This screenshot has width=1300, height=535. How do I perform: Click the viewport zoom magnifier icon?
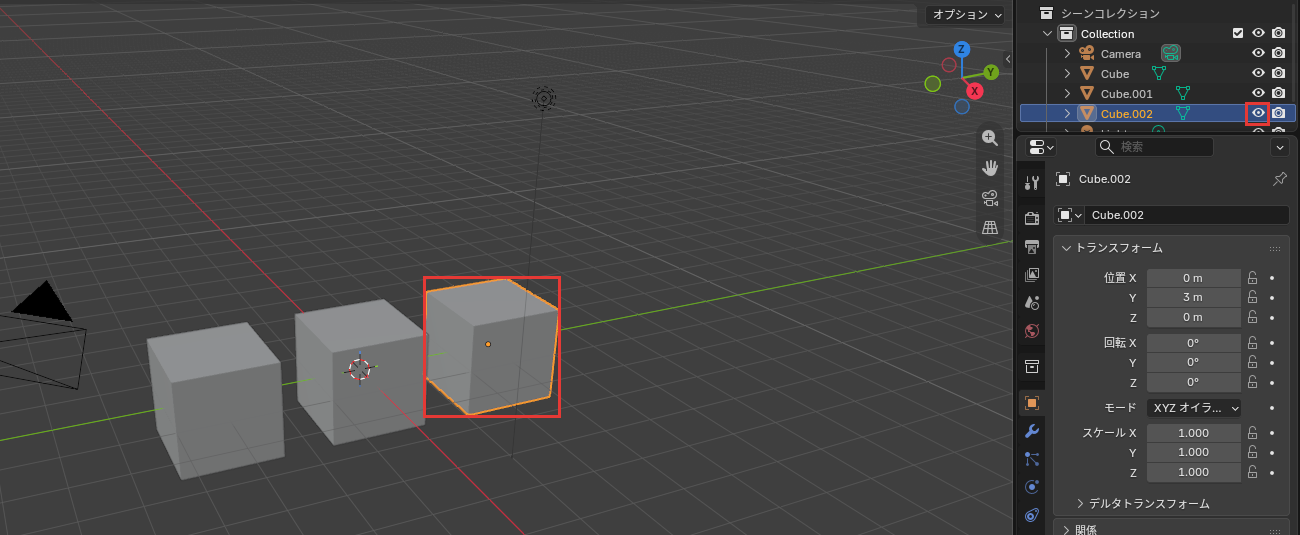(990, 138)
